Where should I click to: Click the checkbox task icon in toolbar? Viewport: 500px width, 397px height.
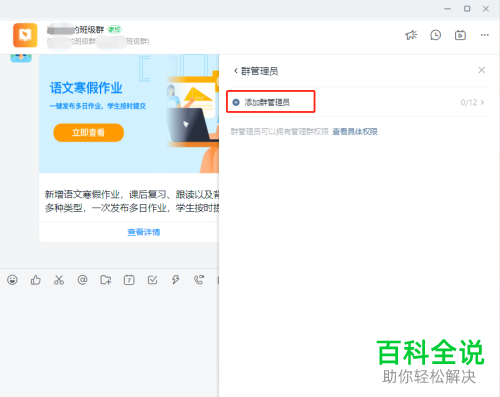pyautogui.click(x=152, y=280)
